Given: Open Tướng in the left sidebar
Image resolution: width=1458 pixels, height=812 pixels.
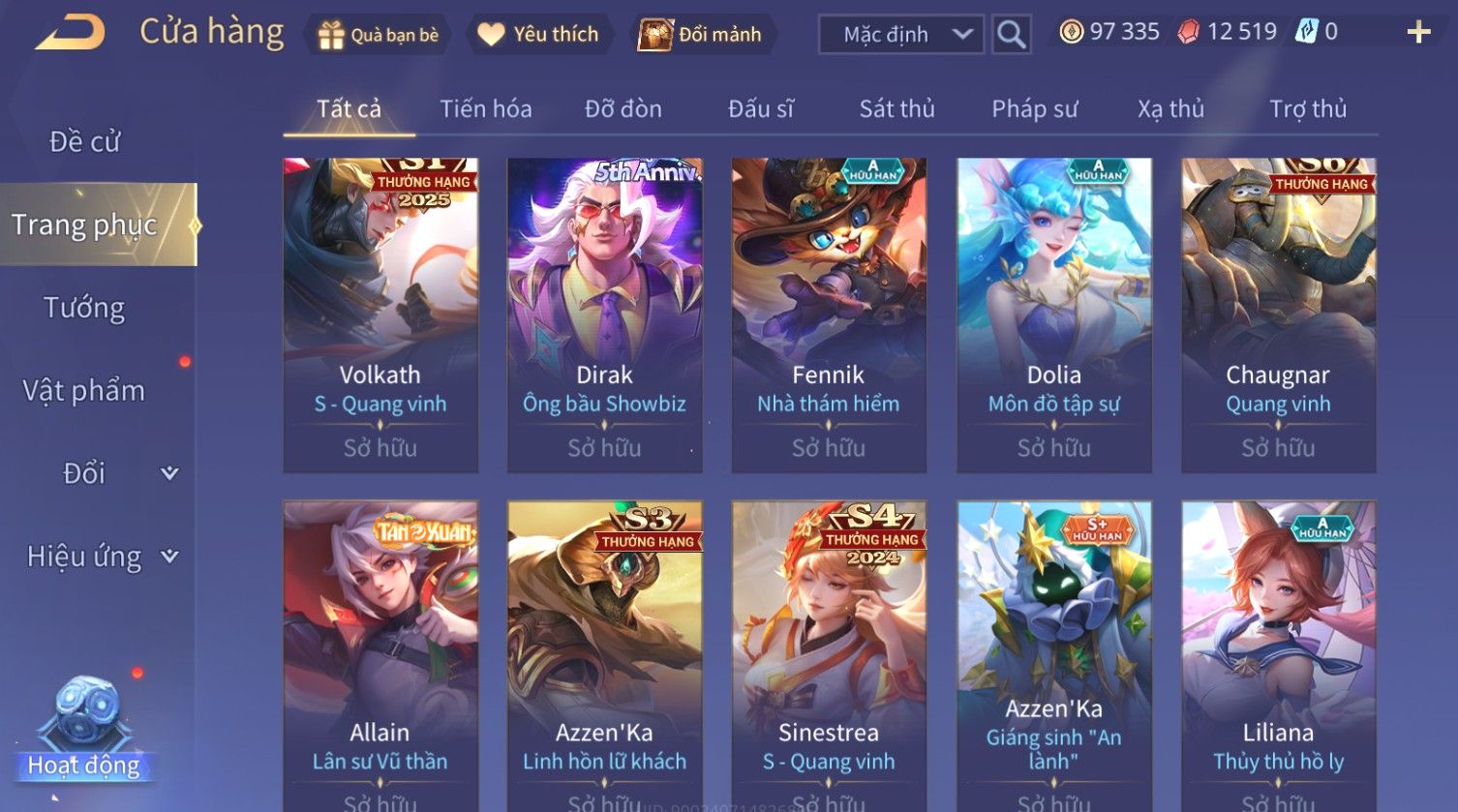Looking at the screenshot, I should pos(84,308).
